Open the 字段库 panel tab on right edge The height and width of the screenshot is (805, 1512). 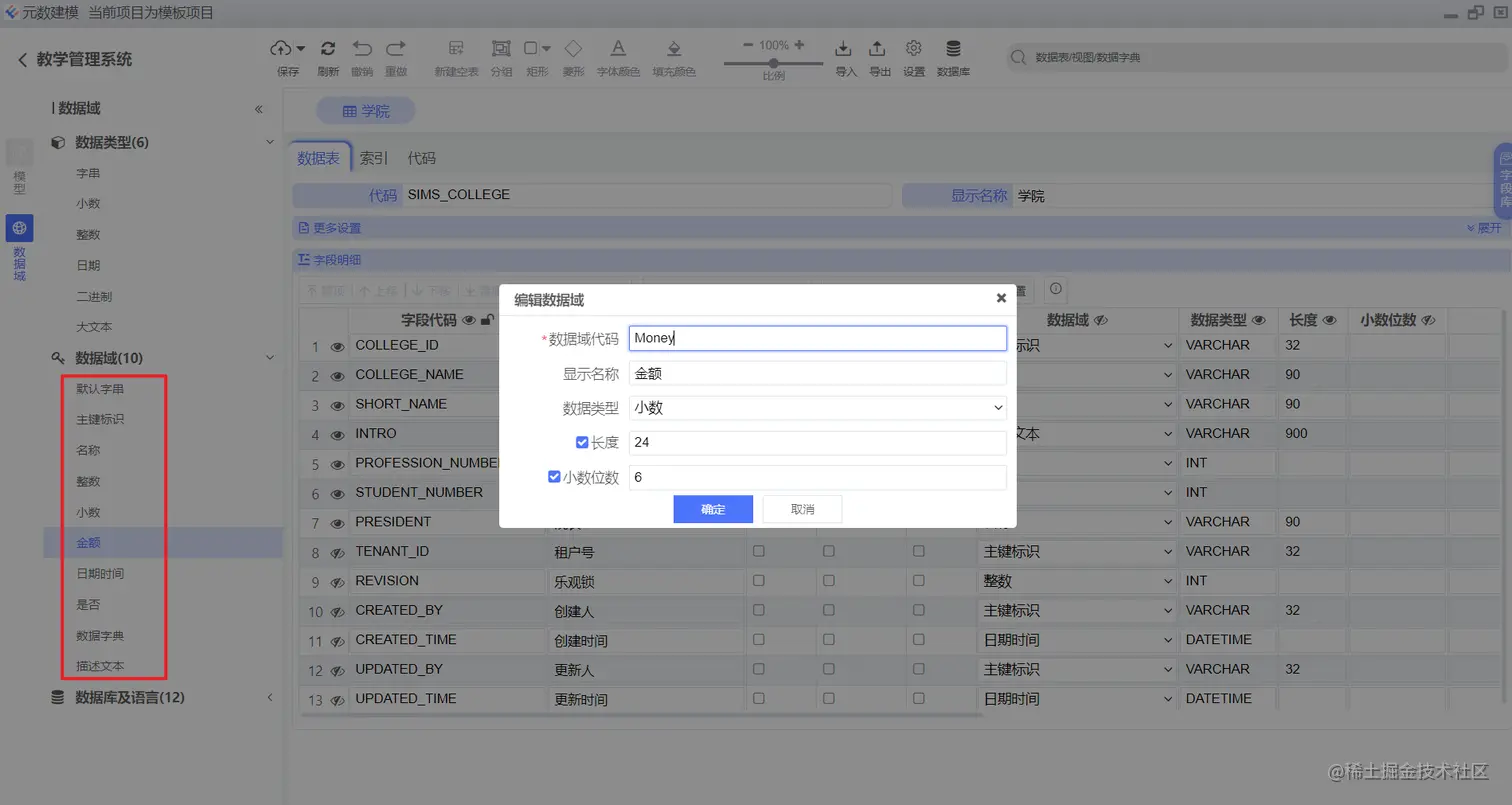(1504, 181)
